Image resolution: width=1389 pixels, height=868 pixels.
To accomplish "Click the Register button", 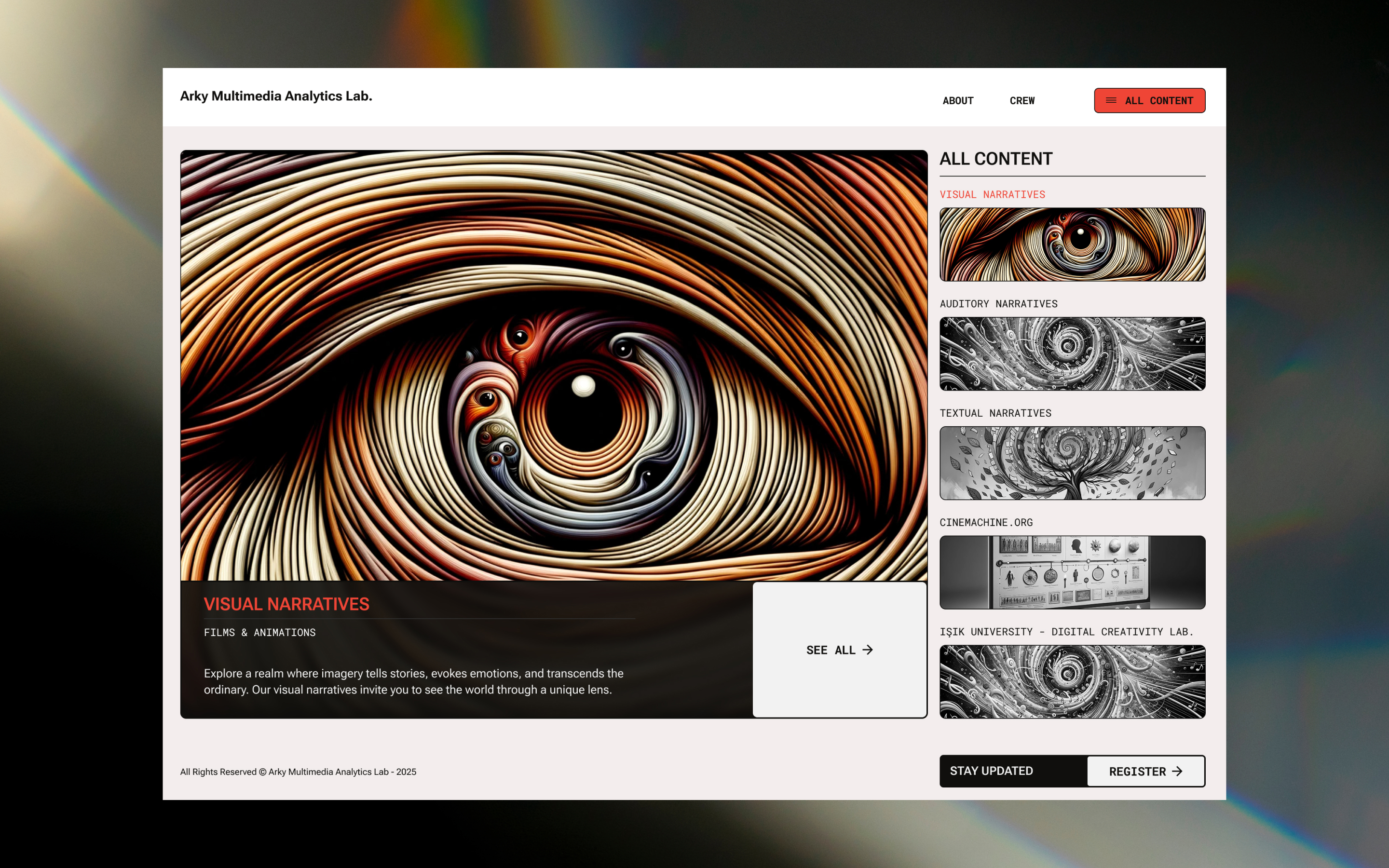I will click(x=1145, y=771).
